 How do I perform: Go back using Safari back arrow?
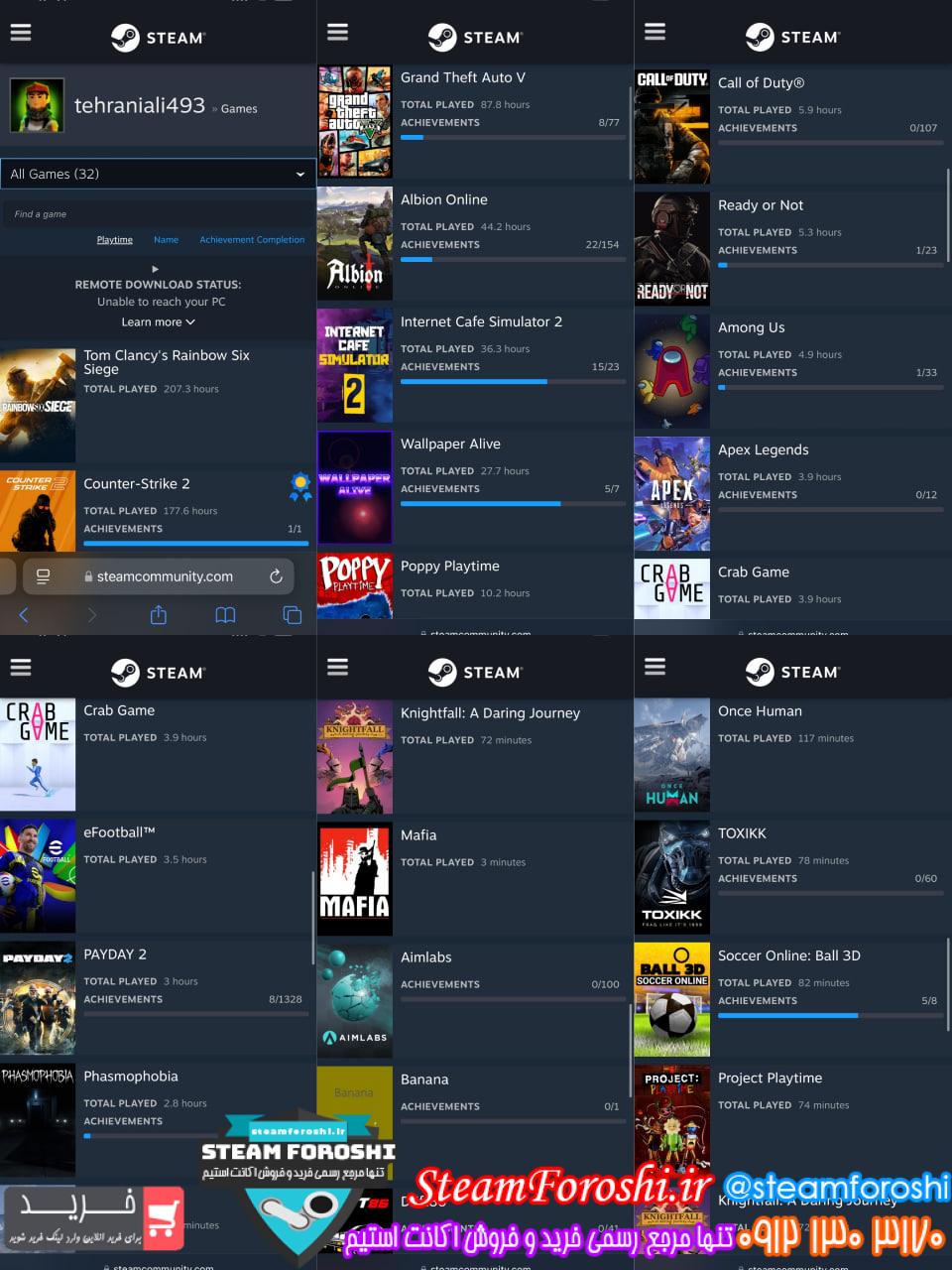coord(24,615)
